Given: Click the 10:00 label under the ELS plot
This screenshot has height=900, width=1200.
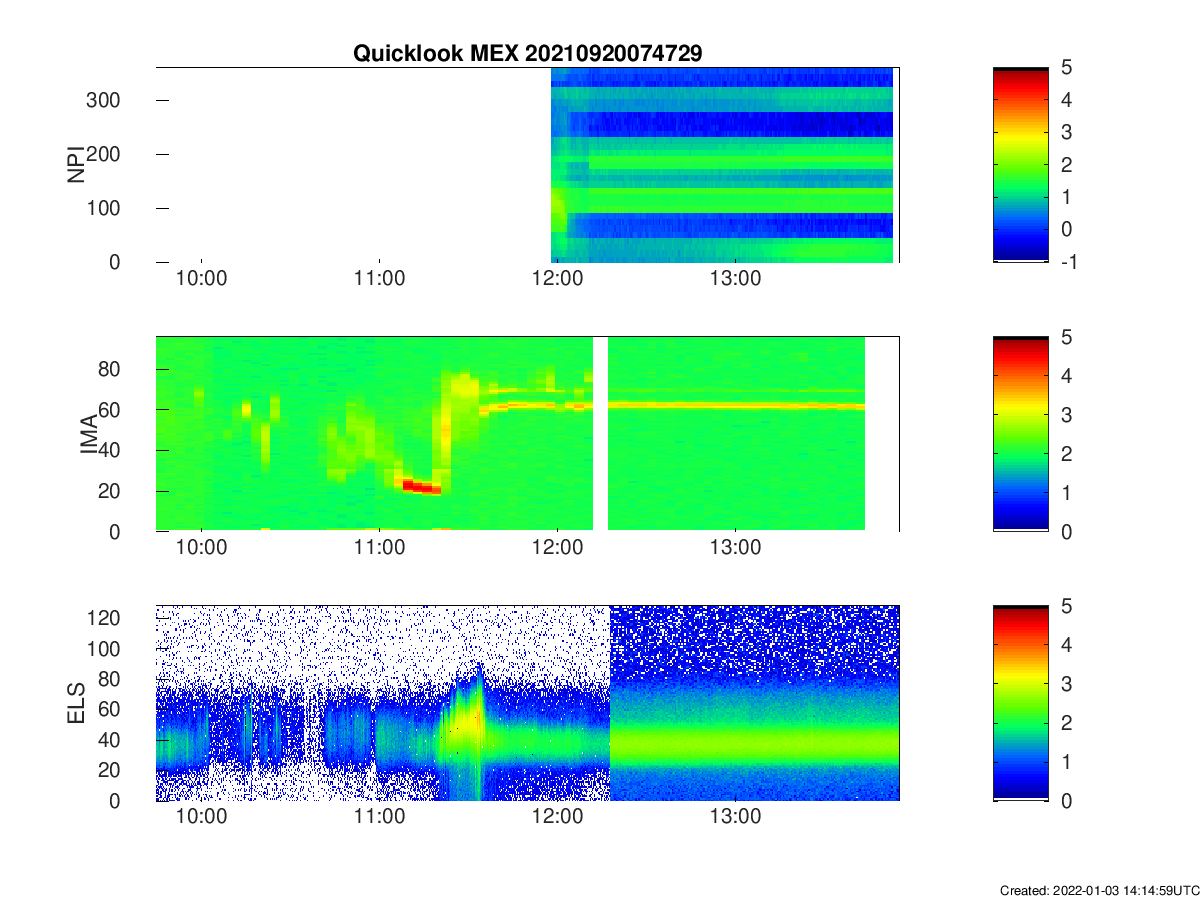Looking at the screenshot, I should (202, 818).
